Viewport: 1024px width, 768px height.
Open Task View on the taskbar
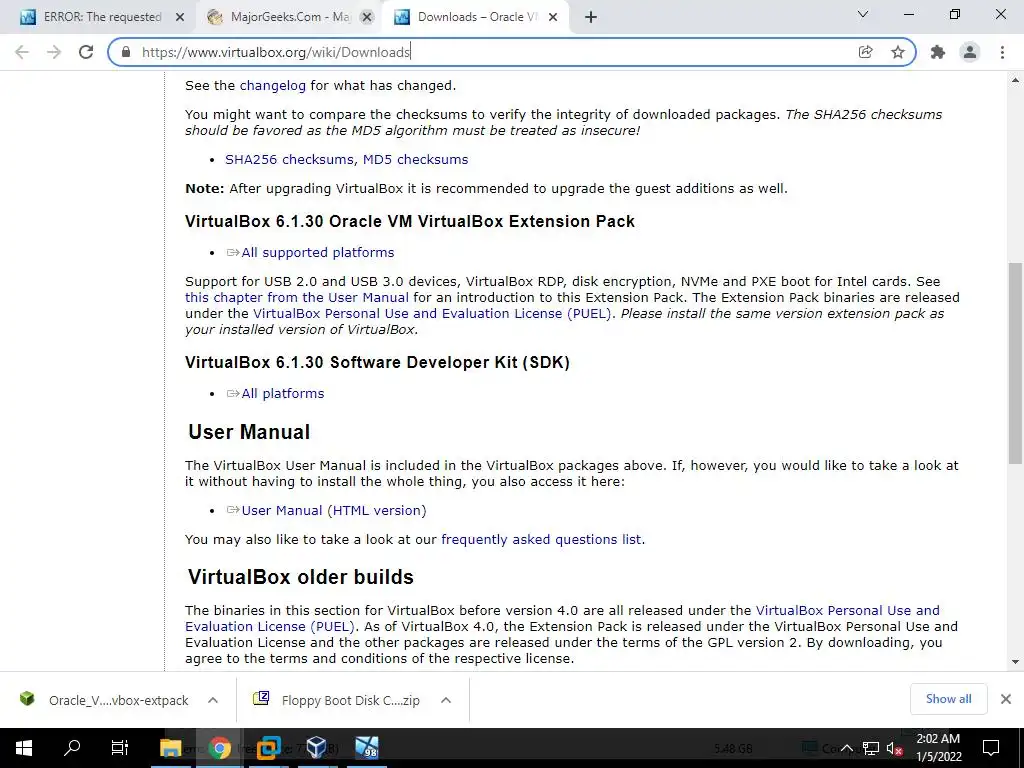click(120, 748)
